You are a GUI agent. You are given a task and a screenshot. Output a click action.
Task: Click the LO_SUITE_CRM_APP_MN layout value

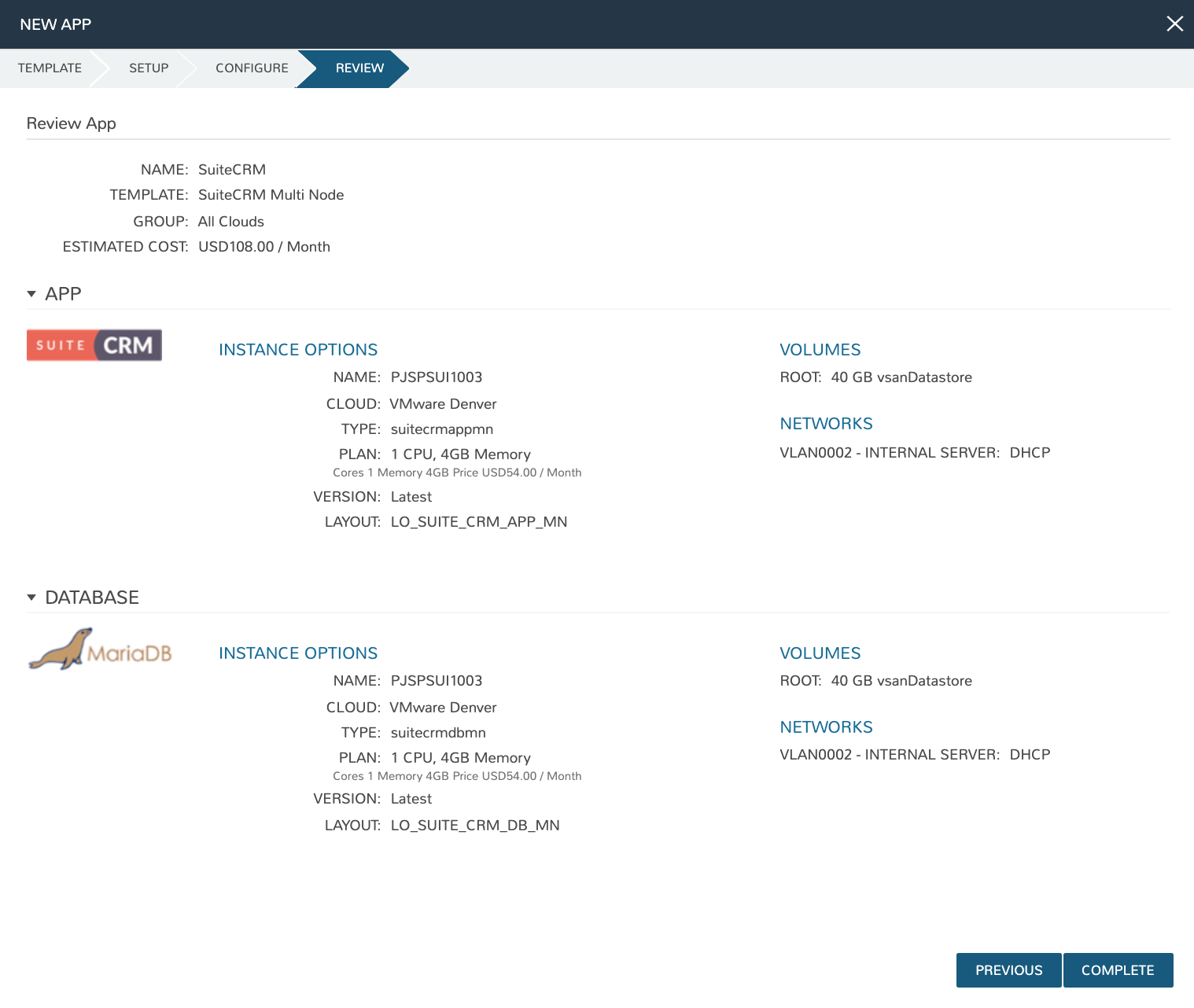(x=478, y=522)
